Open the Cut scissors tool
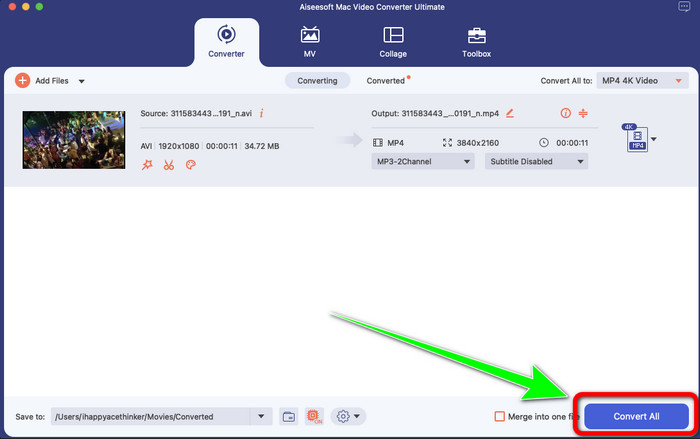 click(x=169, y=165)
